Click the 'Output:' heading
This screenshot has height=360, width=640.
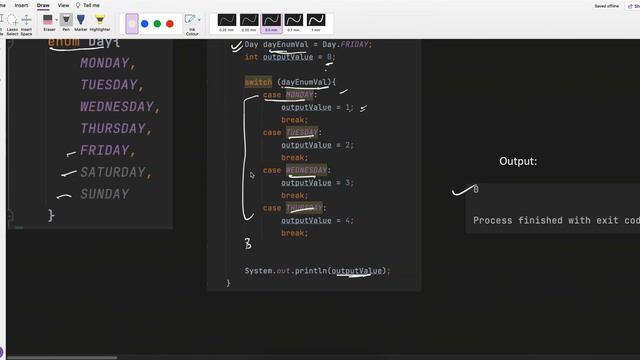coord(518,161)
